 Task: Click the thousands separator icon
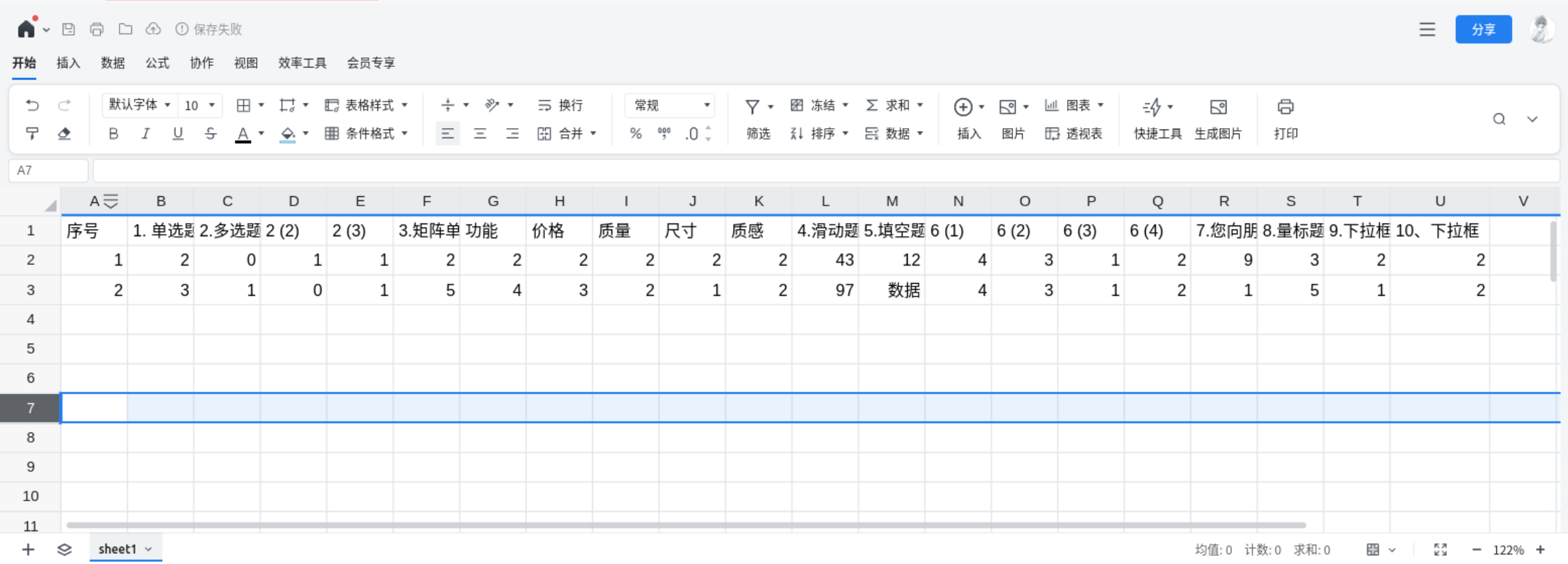664,133
